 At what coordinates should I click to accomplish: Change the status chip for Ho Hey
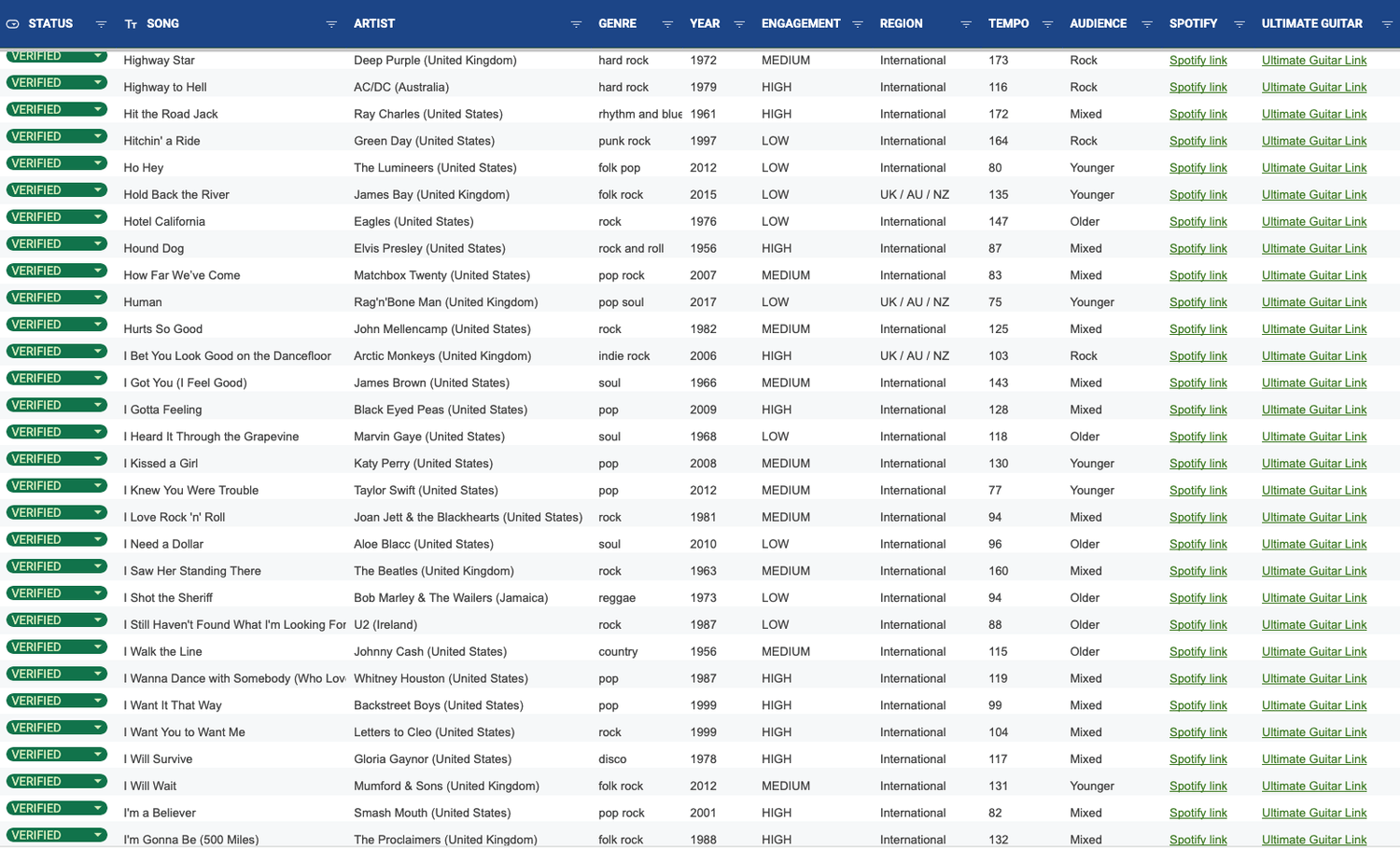click(57, 163)
